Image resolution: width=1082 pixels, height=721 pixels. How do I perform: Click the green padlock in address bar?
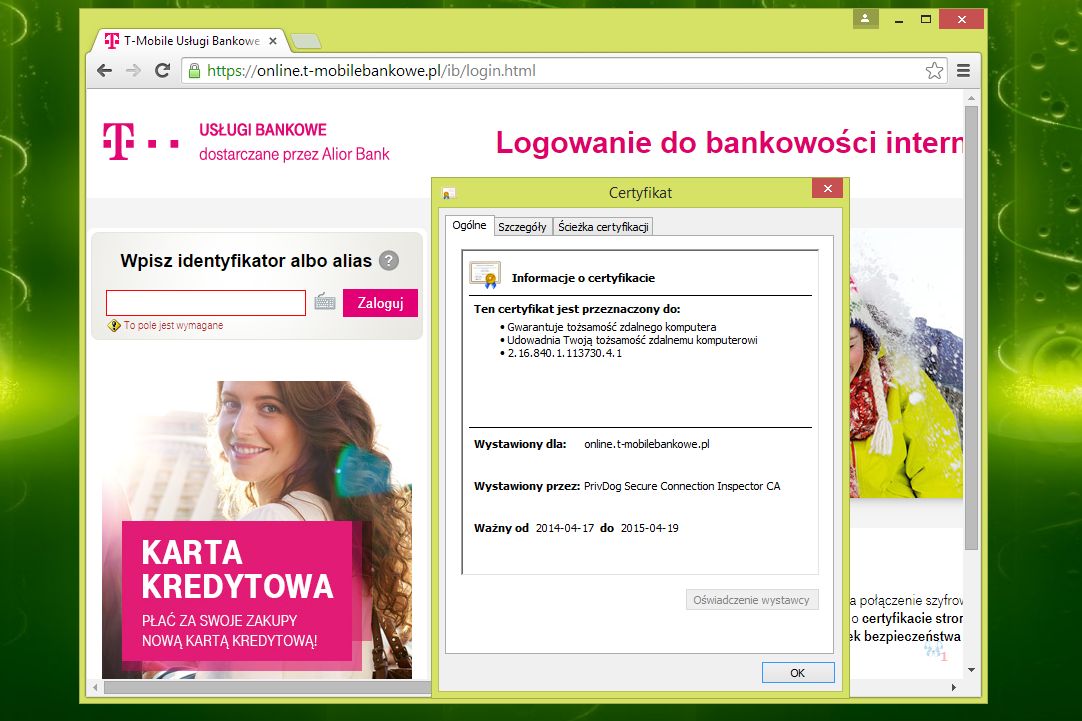click(195, 70)
